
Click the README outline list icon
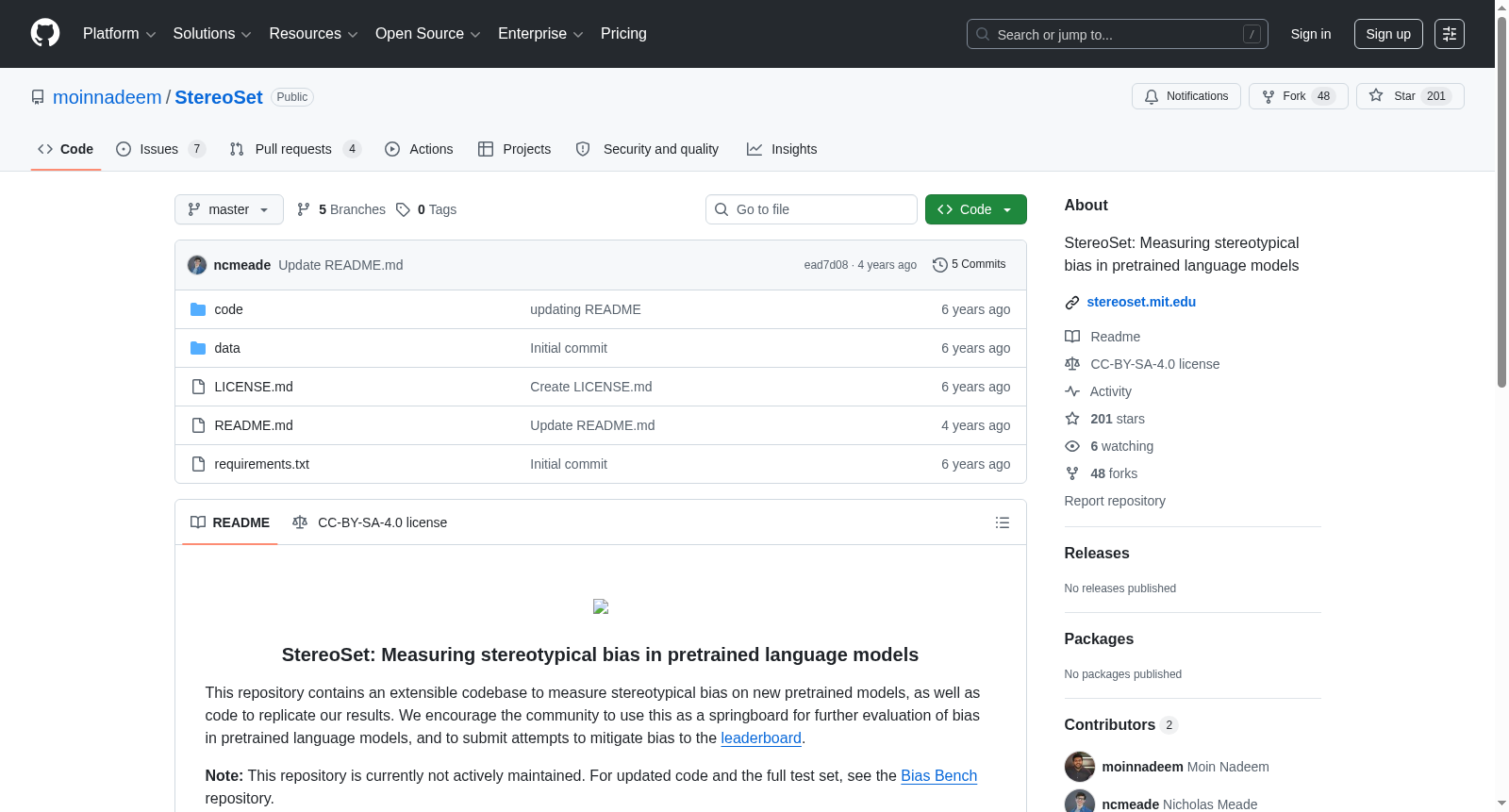(x=1003, y=522)
